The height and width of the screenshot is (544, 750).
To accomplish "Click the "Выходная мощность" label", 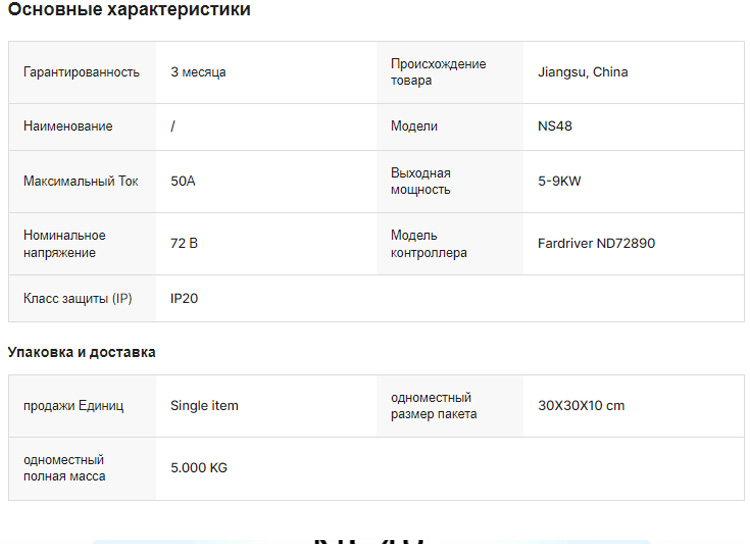I will (421, 181).
